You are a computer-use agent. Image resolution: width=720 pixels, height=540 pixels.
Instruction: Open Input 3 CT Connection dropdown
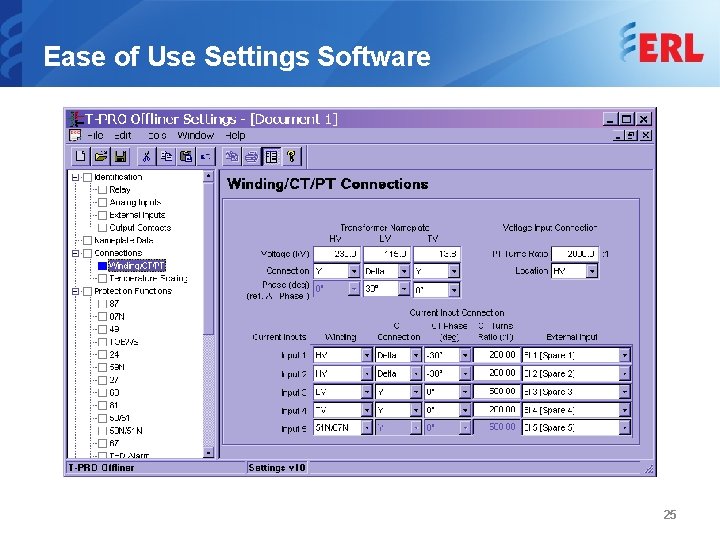(416, 392)
